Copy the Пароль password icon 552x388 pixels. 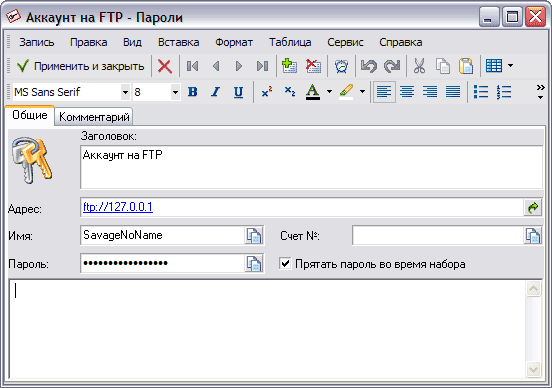(x=253, y=263)
